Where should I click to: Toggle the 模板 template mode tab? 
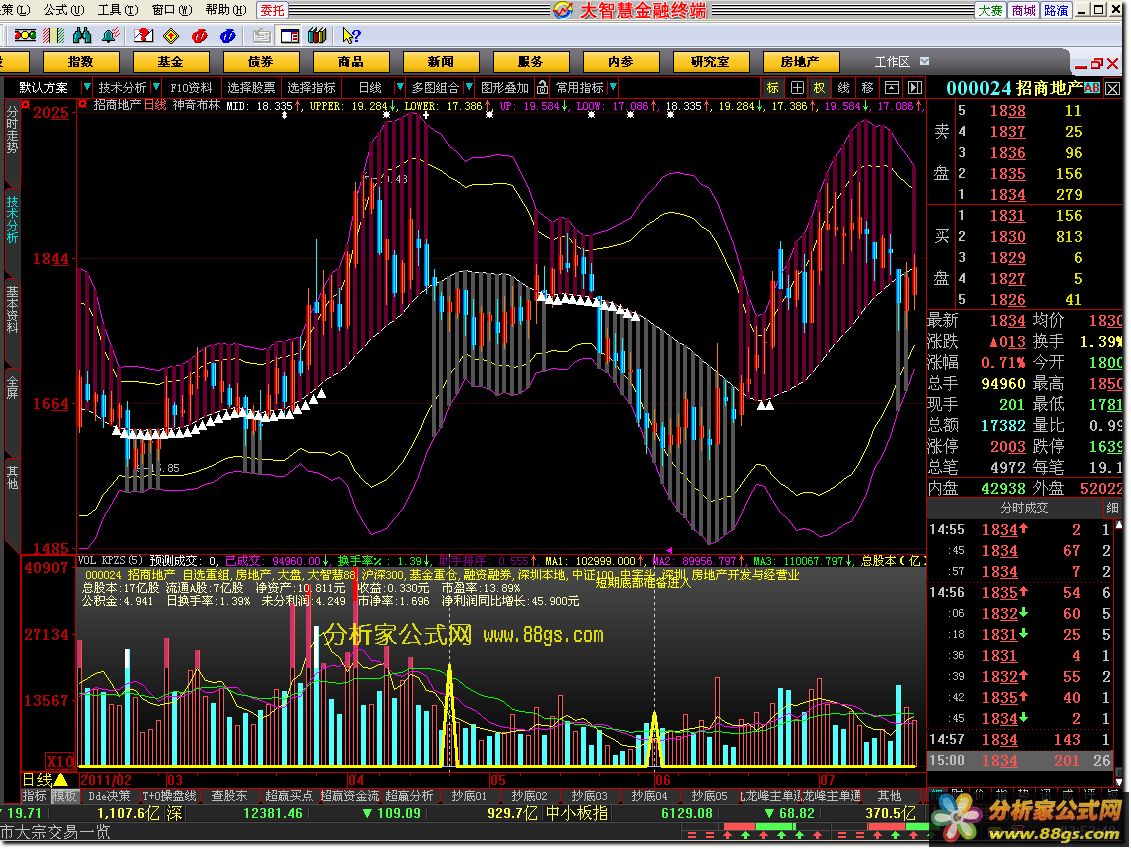click(63, 796)
